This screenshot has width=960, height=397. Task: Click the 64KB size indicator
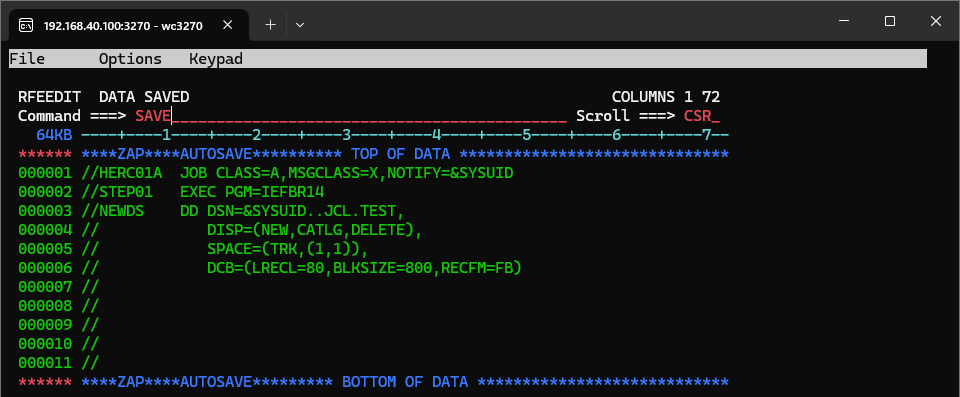coord(54,135)
